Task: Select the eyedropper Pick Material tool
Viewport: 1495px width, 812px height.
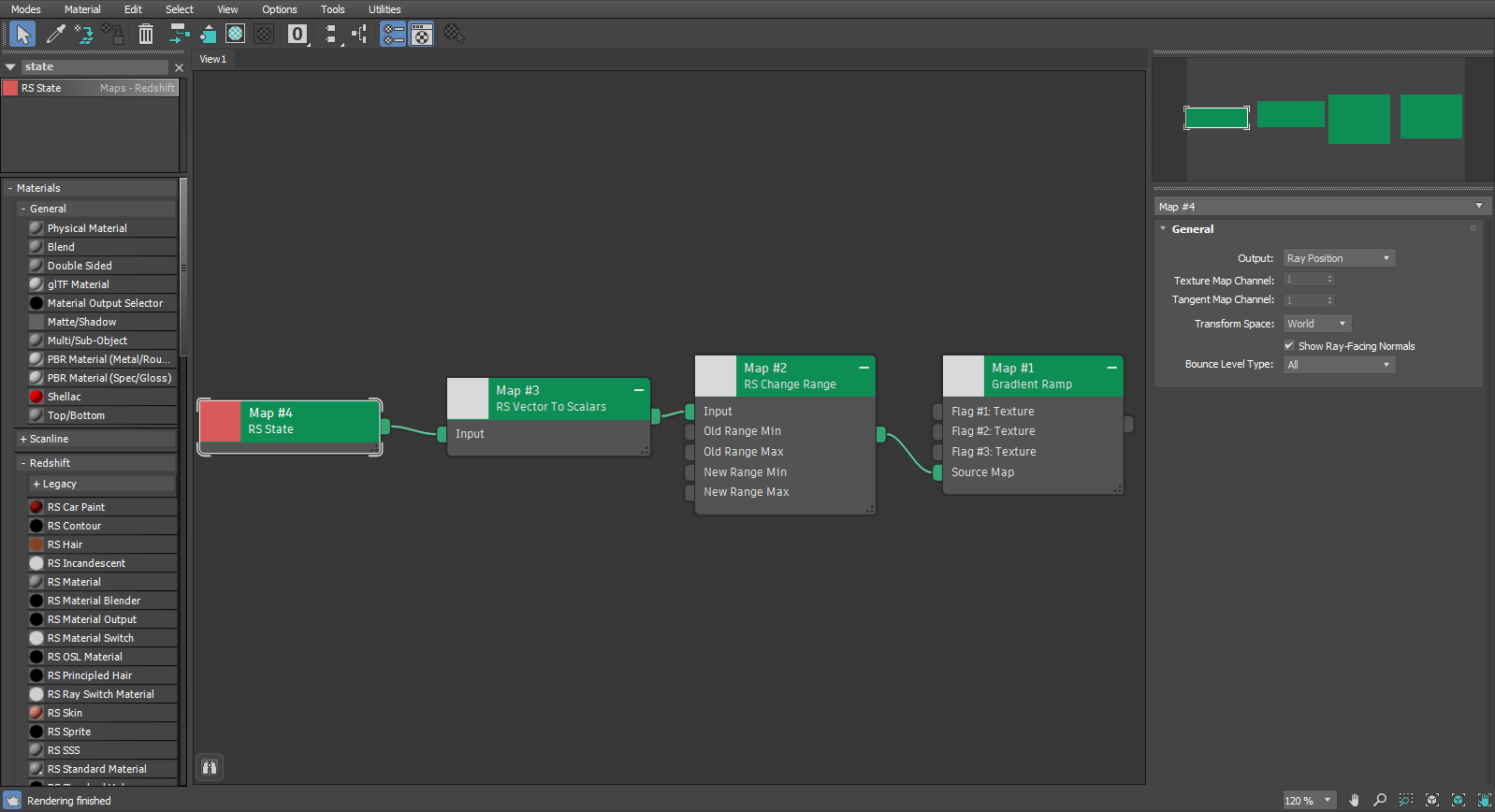Action: (56, 35)
